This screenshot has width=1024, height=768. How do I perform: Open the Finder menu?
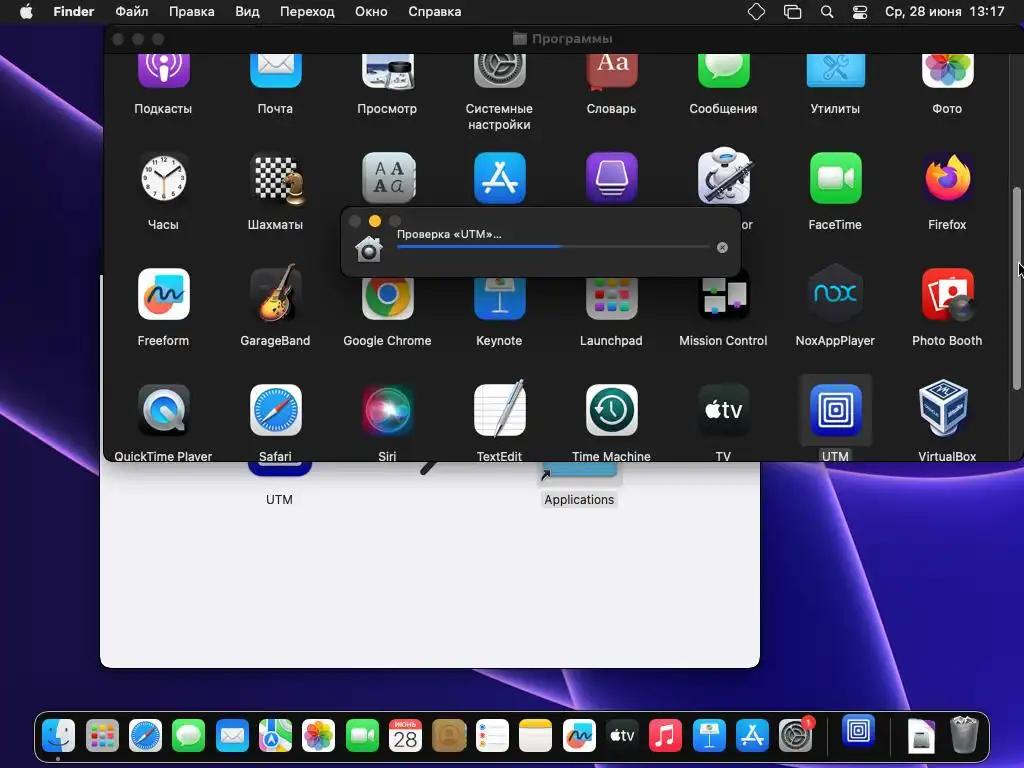tap(74, 12)
